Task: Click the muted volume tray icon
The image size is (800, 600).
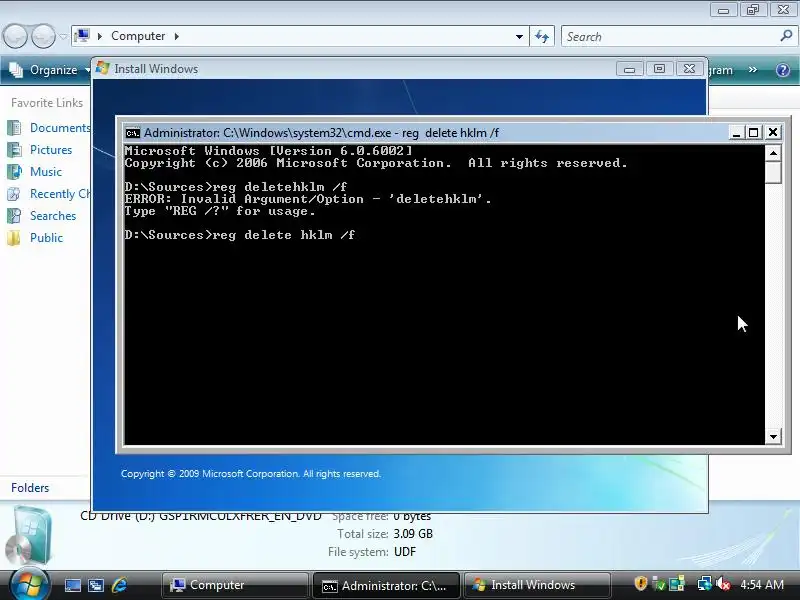Action: [722, 583]
